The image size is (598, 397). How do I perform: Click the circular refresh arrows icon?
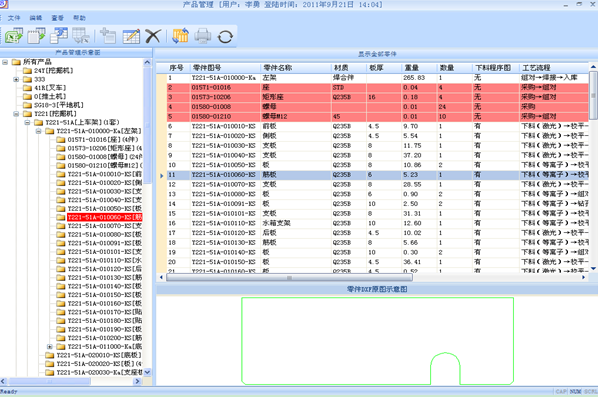[225, 37]
